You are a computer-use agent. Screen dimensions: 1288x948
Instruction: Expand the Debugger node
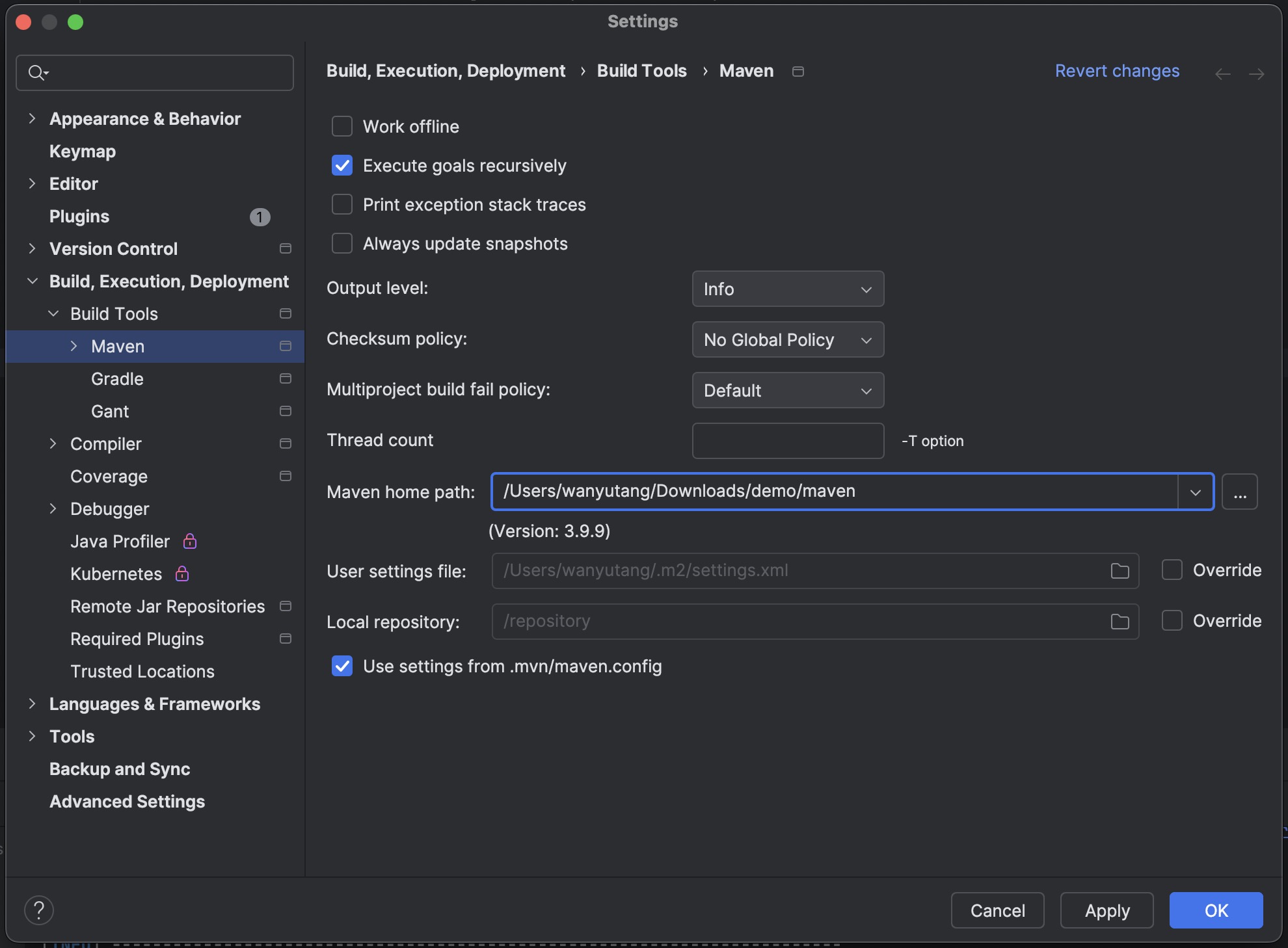pos(53,508)
